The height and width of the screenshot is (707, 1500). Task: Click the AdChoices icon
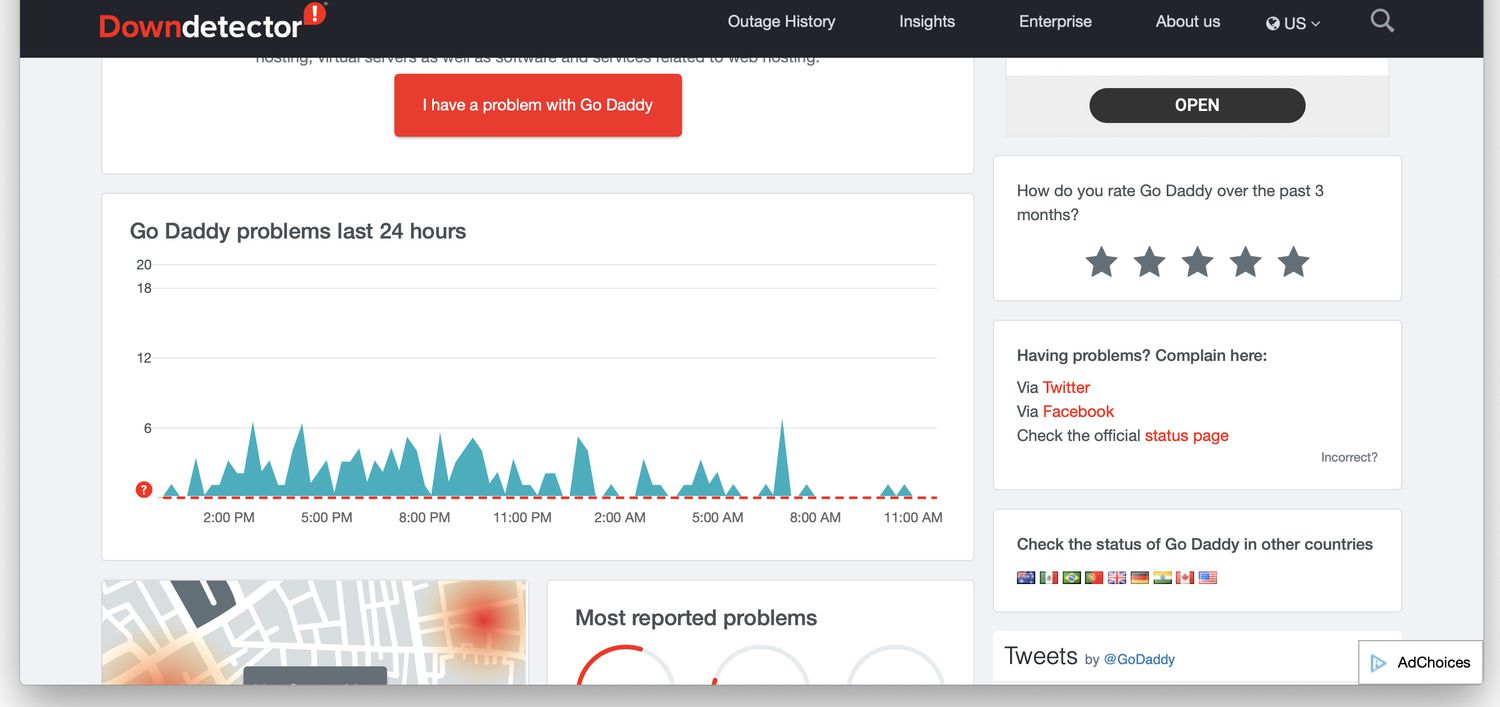point(1379,663)
